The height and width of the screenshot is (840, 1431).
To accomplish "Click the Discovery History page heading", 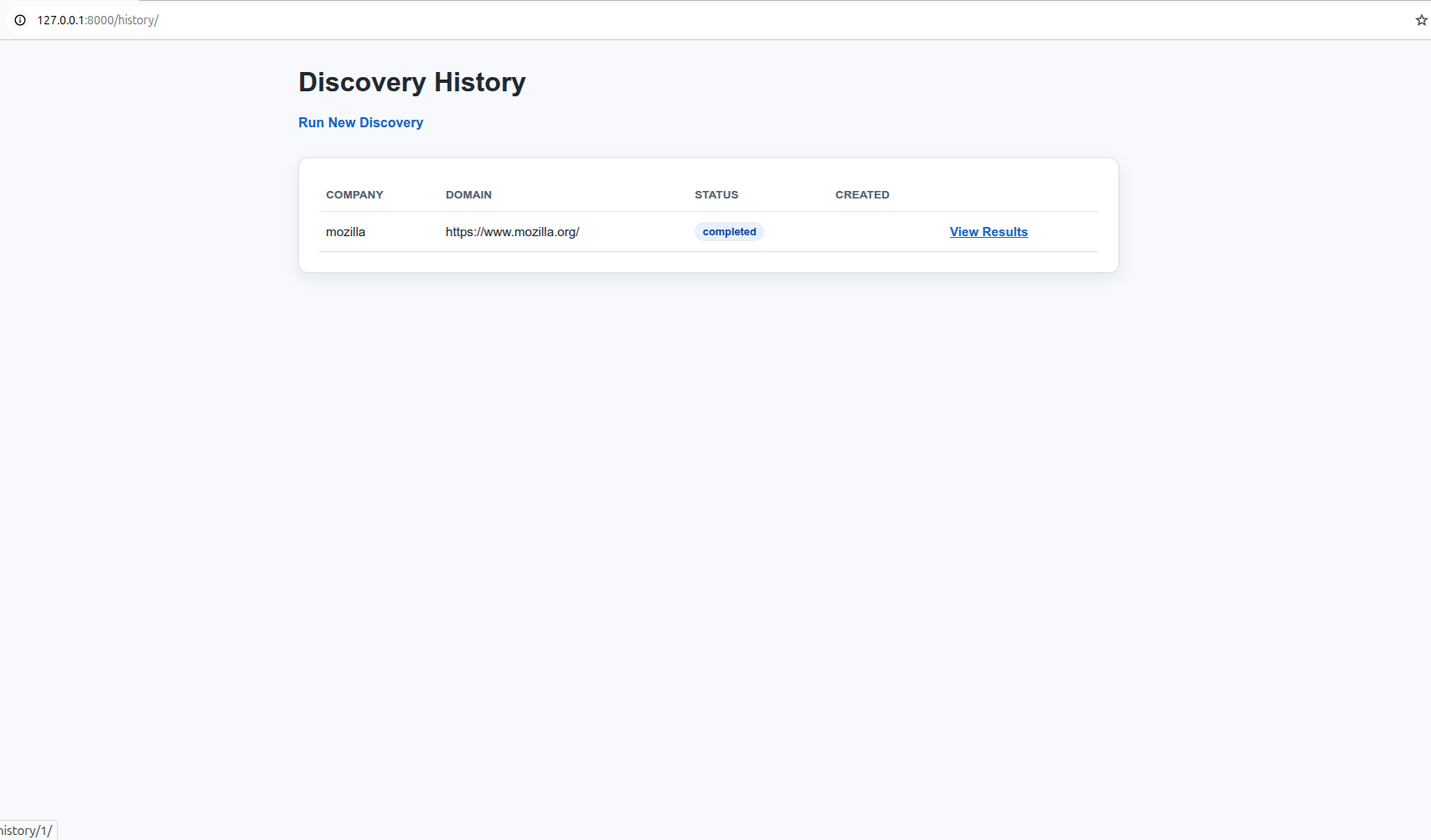I will 412,82.
